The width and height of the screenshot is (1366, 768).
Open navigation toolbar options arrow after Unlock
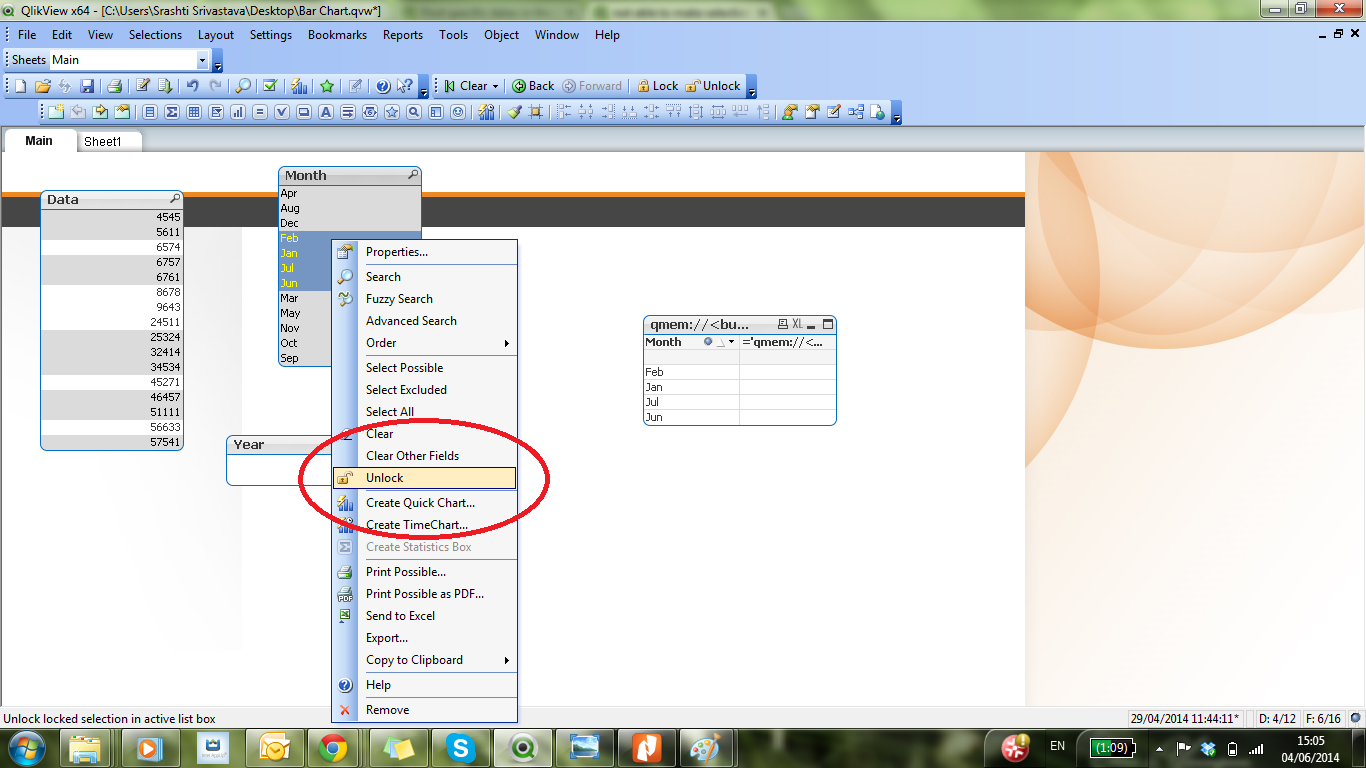click(x=752, y=88)
